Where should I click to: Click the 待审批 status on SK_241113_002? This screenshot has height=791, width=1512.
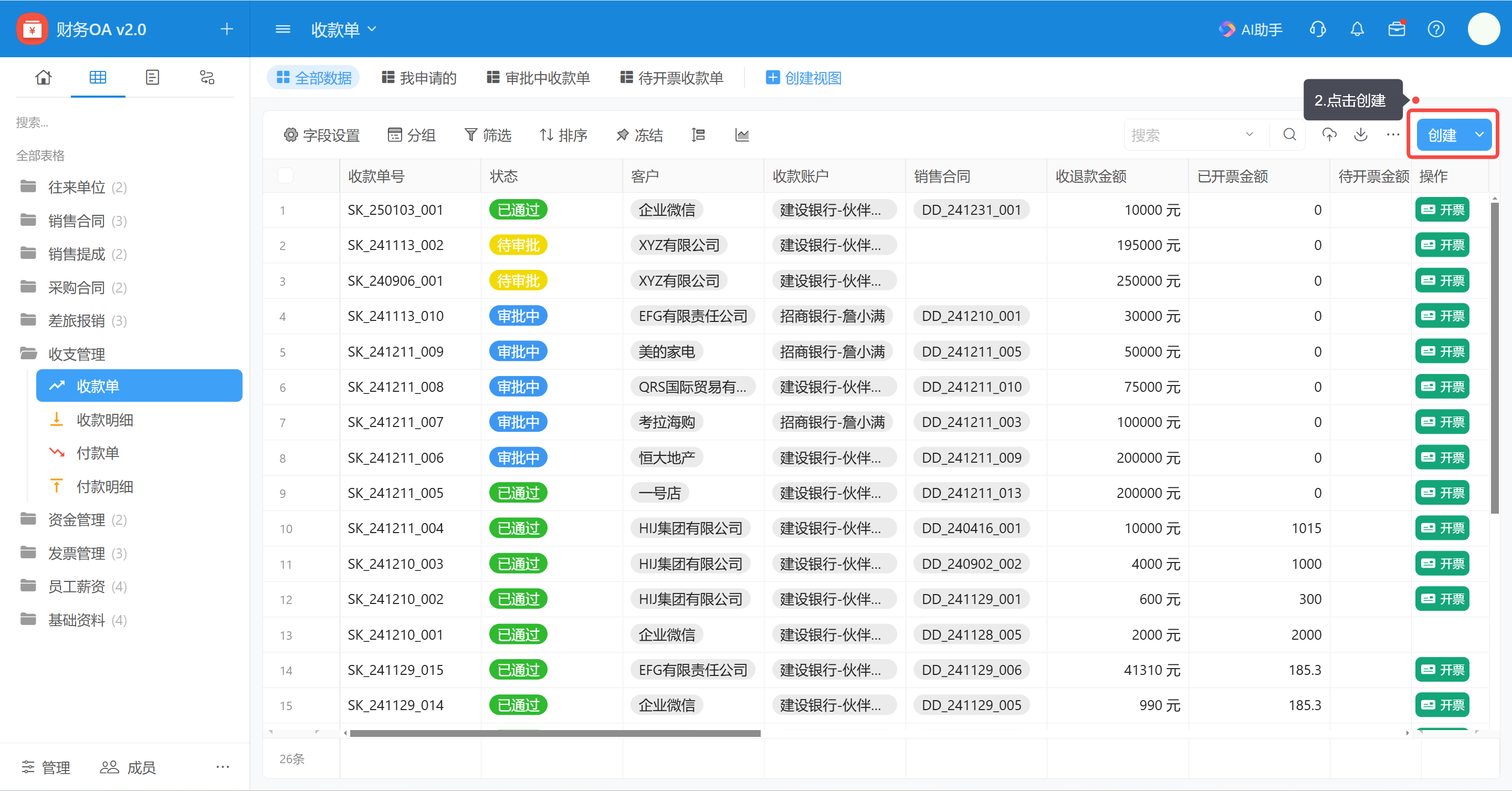point(518,245)
